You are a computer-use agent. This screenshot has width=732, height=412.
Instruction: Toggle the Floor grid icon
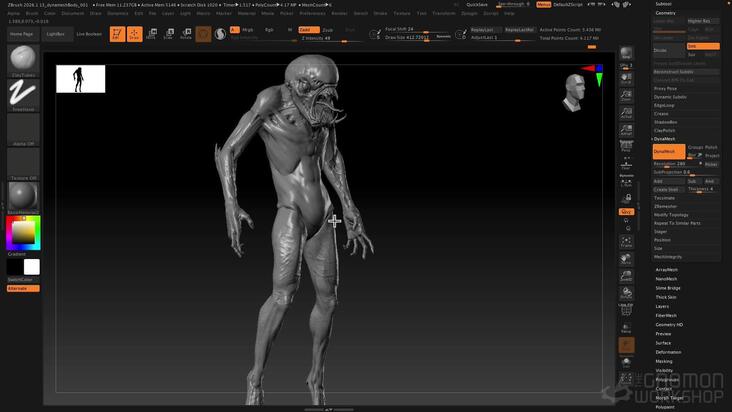tap(626, 164)
